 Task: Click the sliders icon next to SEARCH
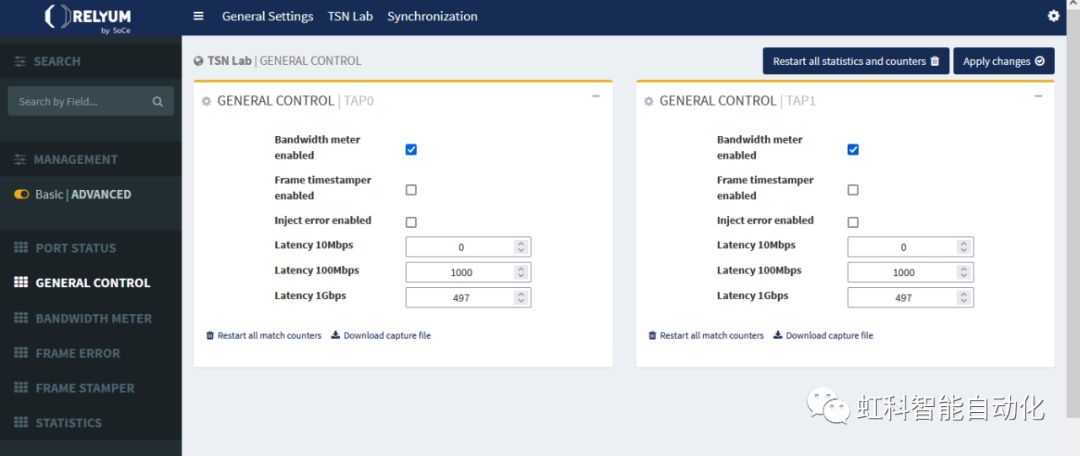pyautogui.click(x=21, y=61)
